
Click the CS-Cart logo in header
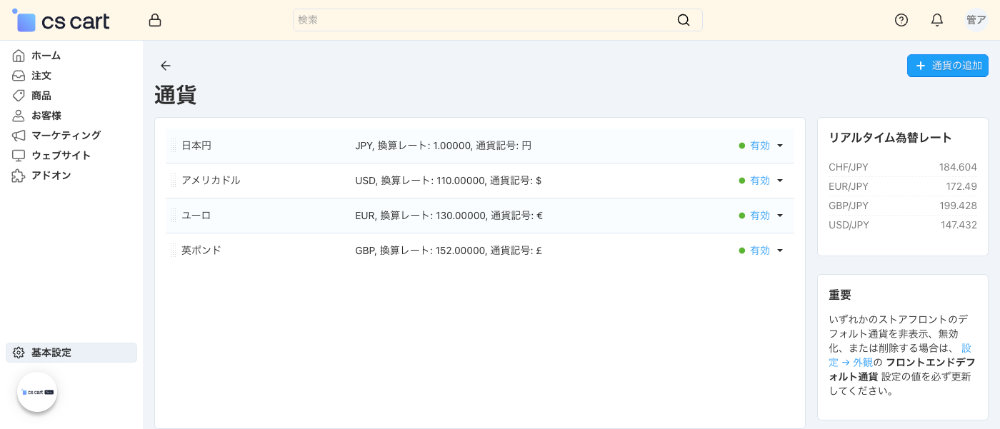click(x=62, y=20)
